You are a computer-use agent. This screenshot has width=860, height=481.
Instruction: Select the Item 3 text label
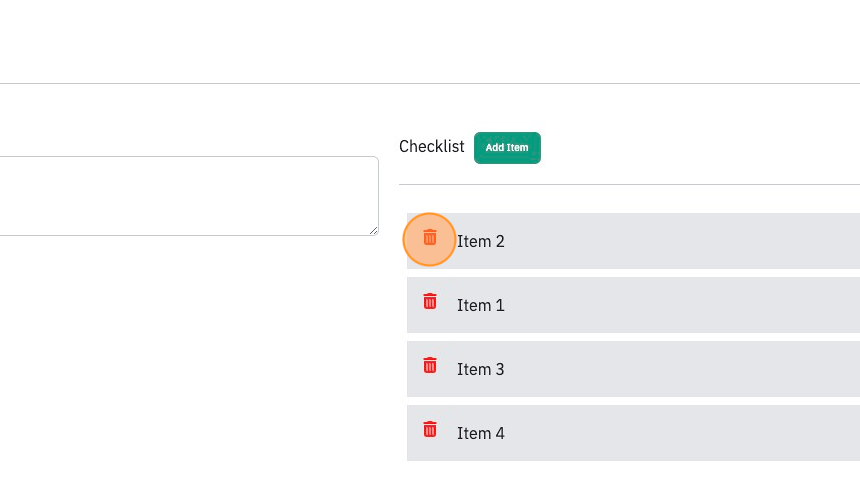tap(480, 369)
